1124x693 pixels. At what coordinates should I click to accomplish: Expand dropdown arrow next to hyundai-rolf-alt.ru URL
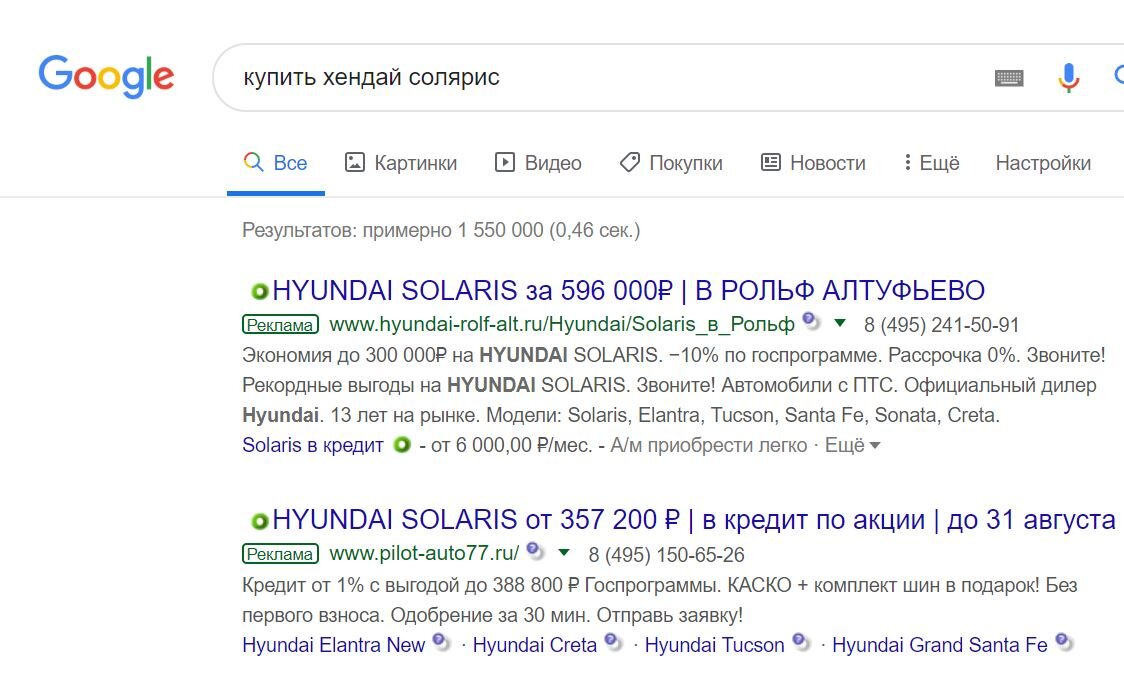point(839,323)
